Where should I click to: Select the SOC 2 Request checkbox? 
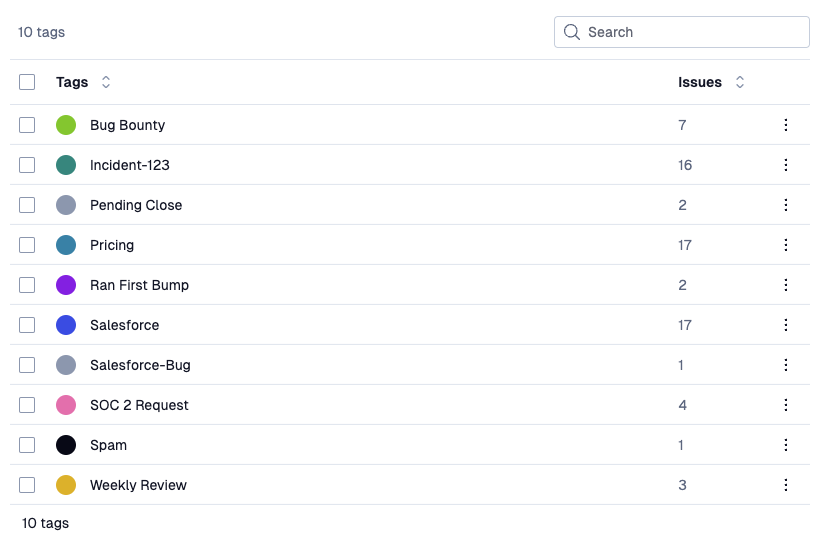pyautogui.click(x=27, y=405)
